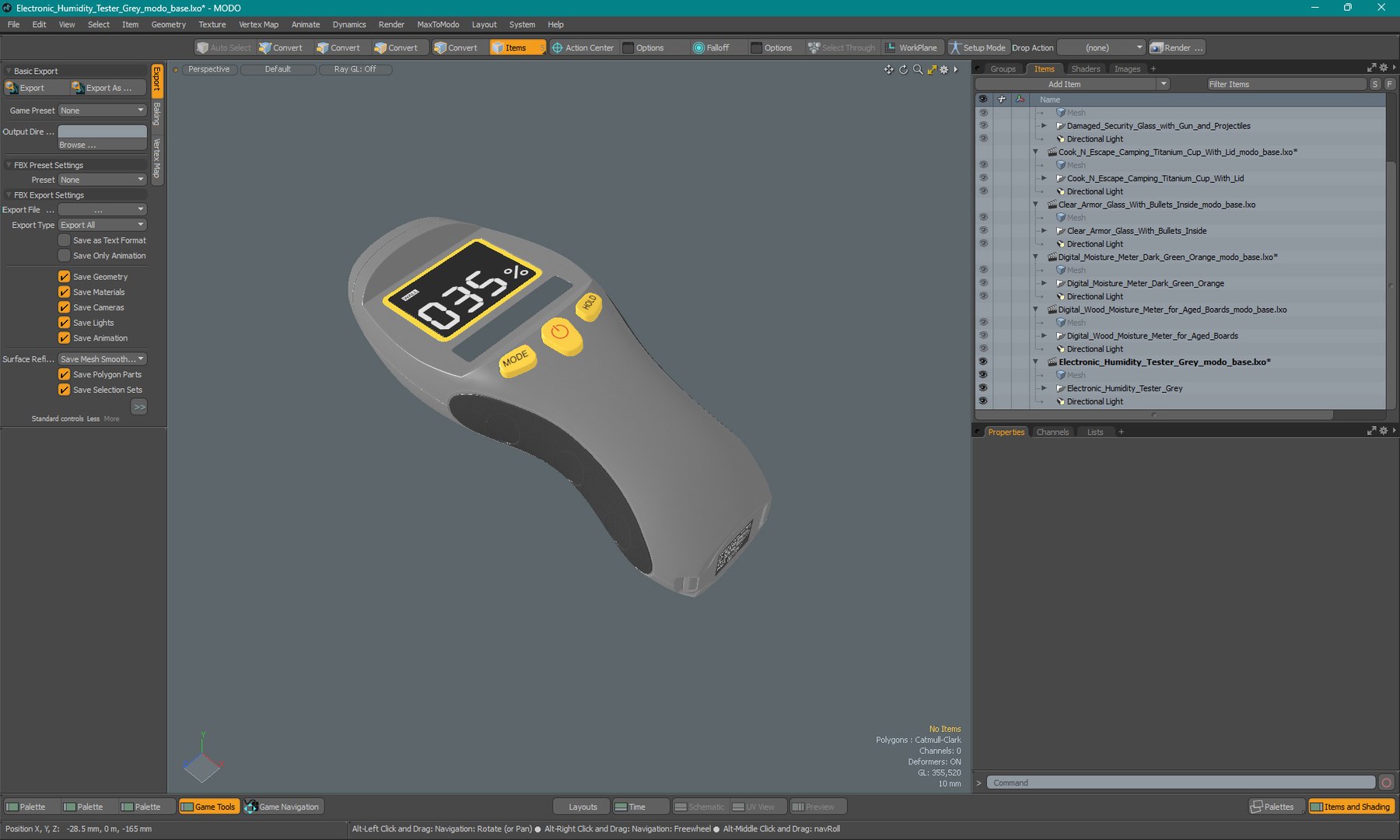Open the Time layout button

tap(641, 807)
